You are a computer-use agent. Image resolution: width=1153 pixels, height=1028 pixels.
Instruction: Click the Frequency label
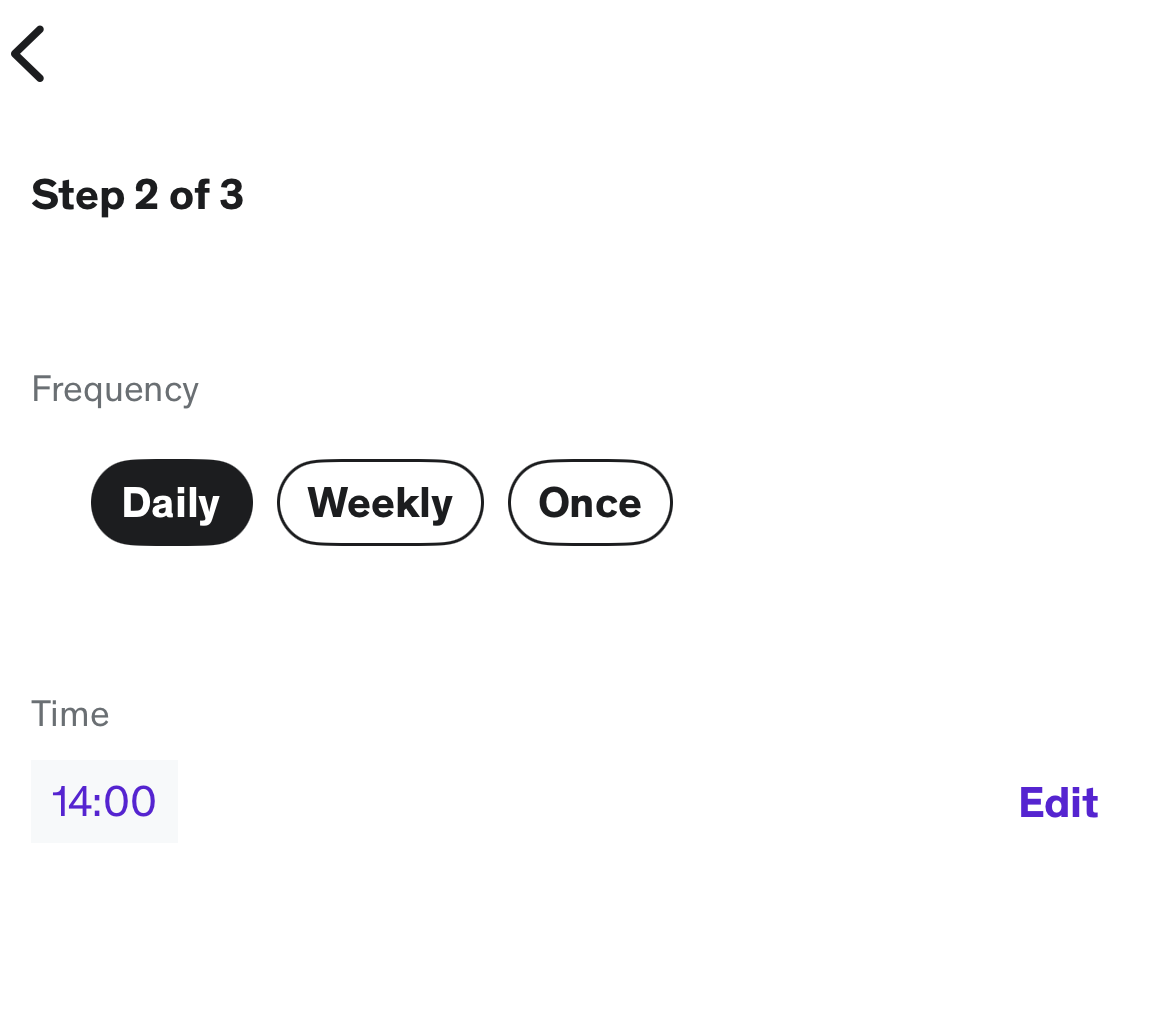click(x=114, y=389)
